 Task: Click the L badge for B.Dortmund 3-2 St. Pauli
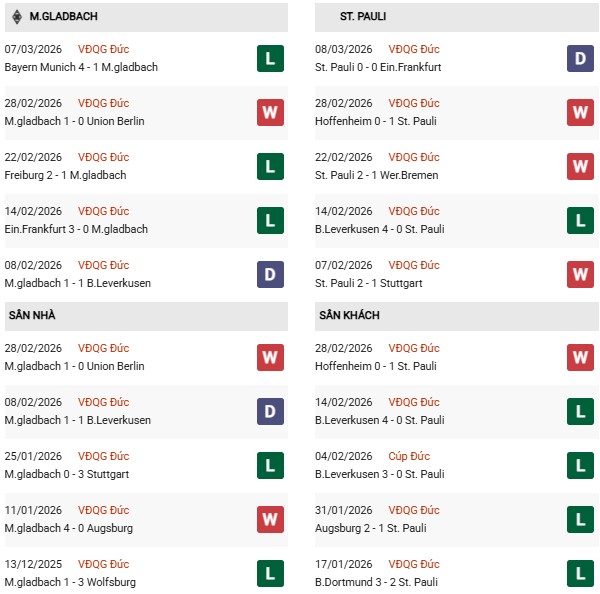(580, 573)
